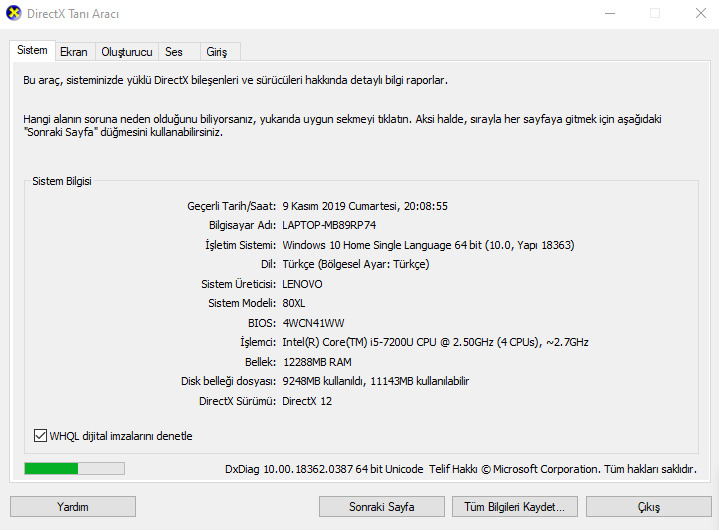Click the disabled maximize window icon
Viewport: 719px width, 530px height.
tap(655, 13)
